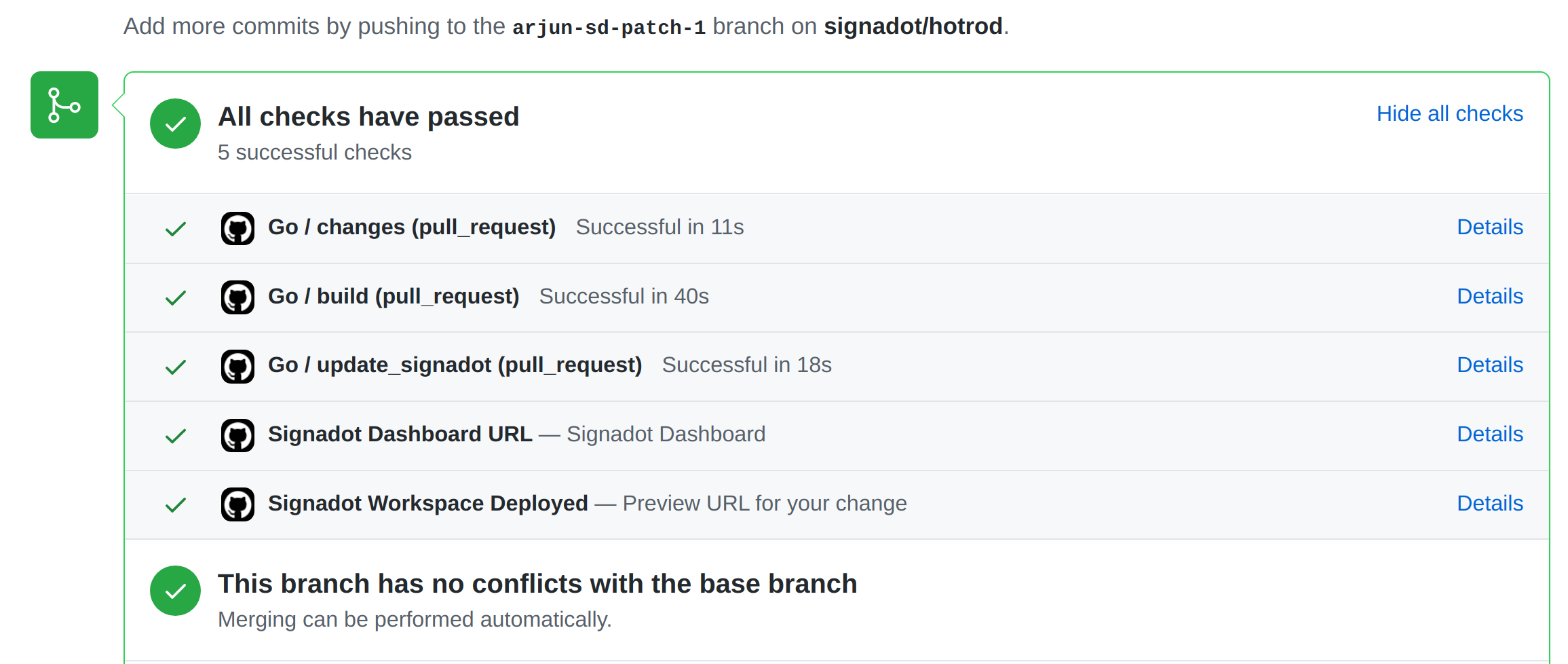Image resolution: width=1568 pixels, height=664 pixels.
Task: Open Details for Go / changes (pull_request)
Action: click(x=1490, y=227)
